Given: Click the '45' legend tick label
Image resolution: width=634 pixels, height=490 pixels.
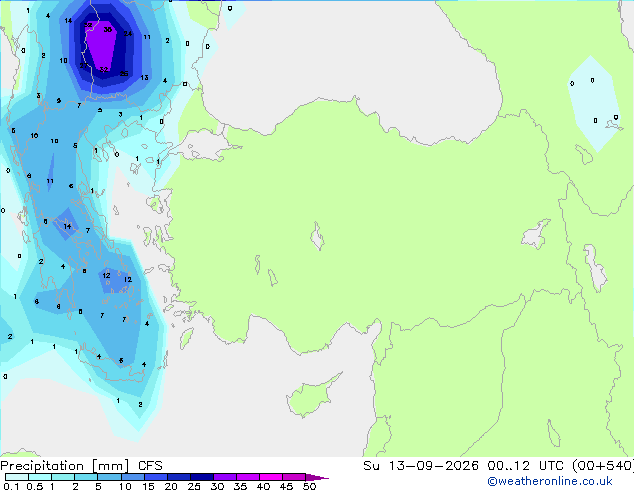Looking at the screenshot, I should pos(286,486).
